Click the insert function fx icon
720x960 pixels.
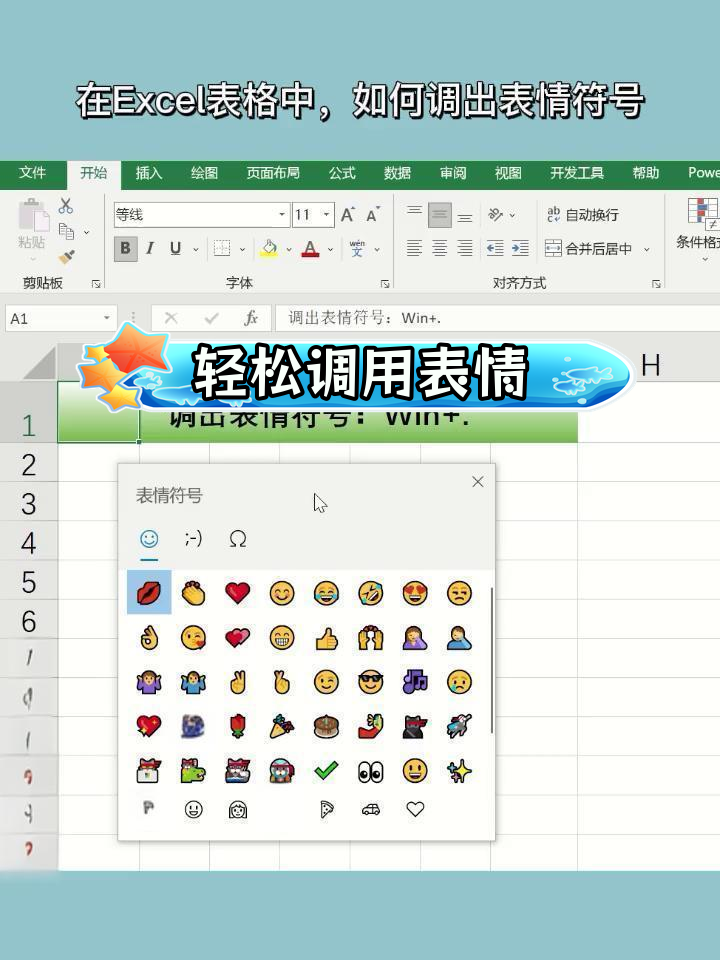point(251,318)
